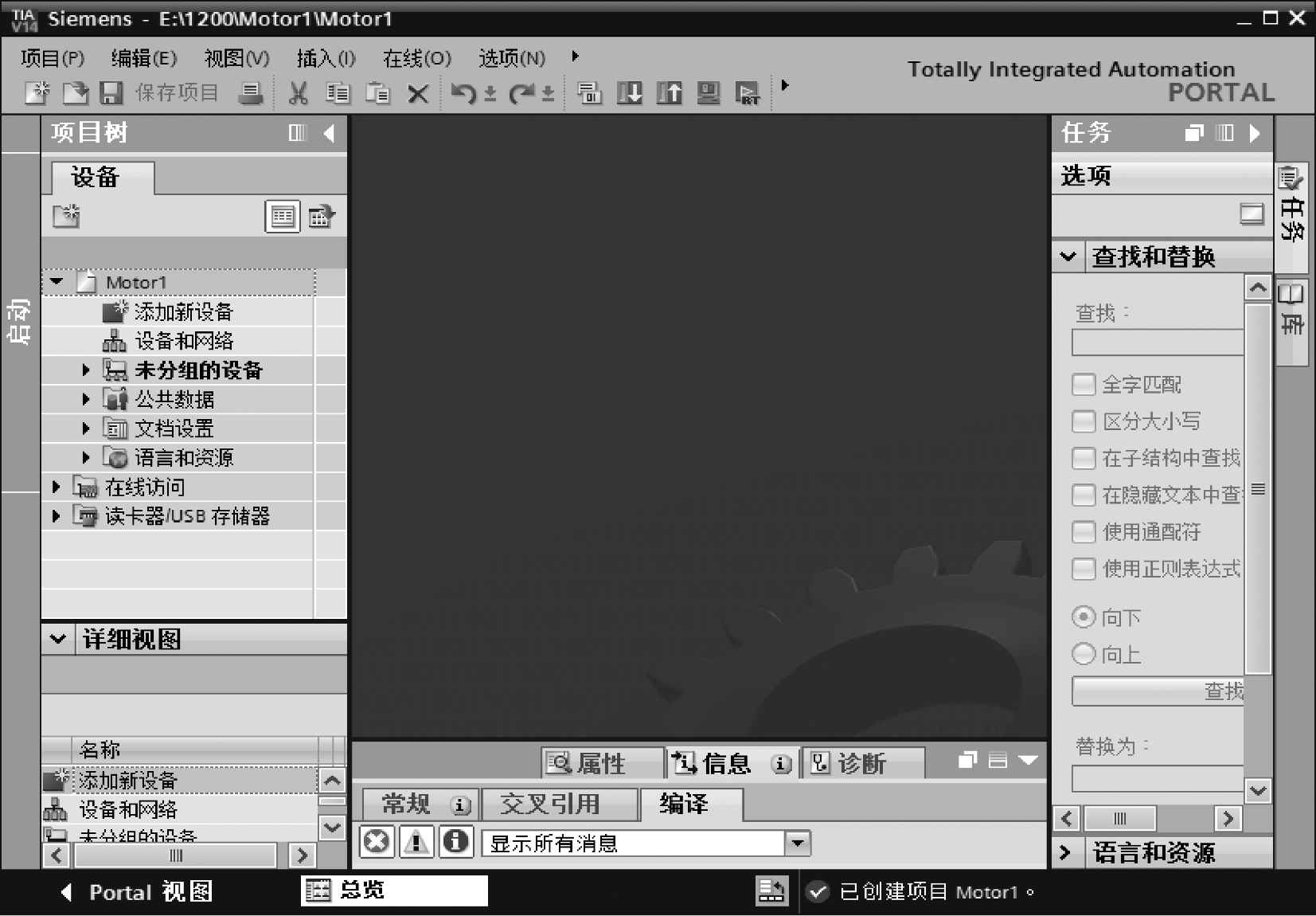Open the 编辑(E) menu

(144, 58)
